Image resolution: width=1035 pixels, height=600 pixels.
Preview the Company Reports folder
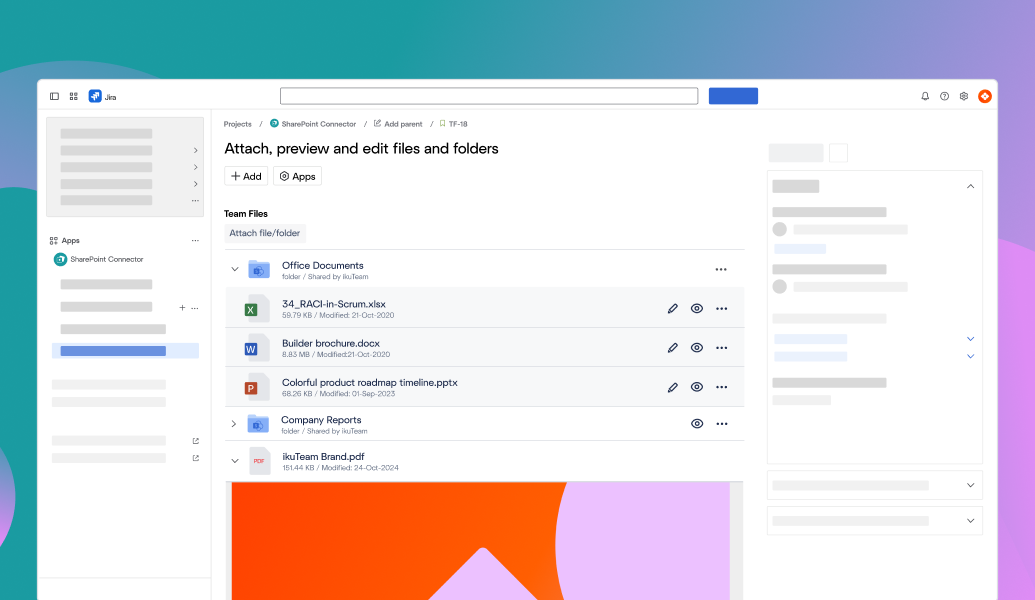pyautogui.click(x=697, y=423)
